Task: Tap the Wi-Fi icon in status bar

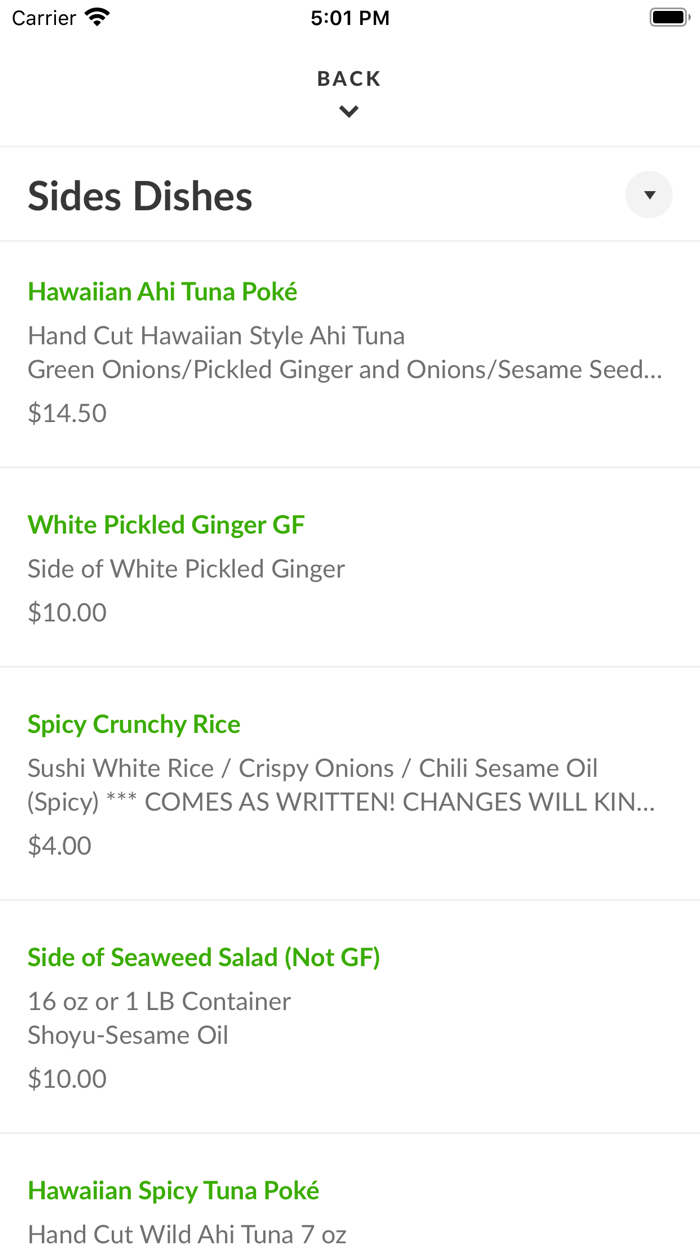Action: tap(94, 16)
